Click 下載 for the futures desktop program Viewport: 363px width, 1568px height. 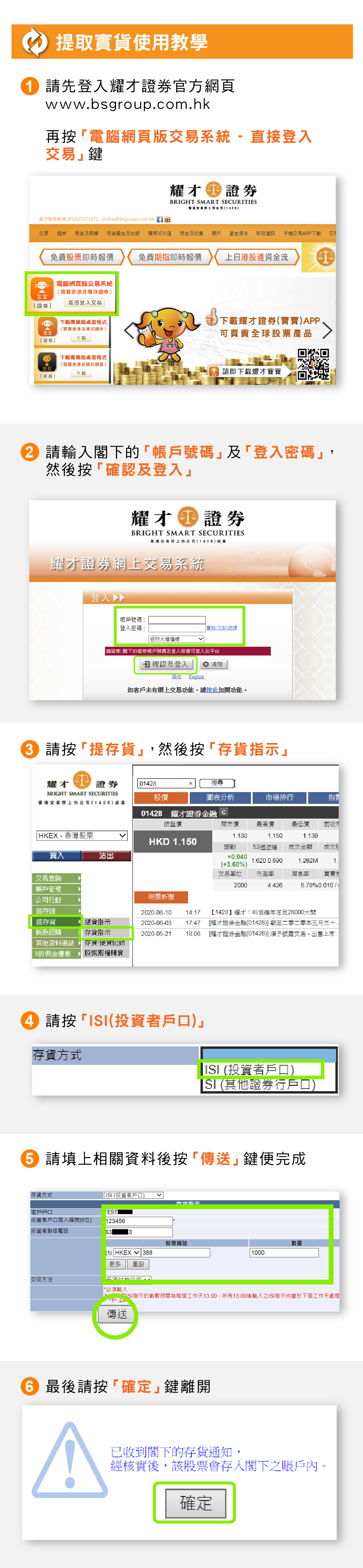pos(81,373)
